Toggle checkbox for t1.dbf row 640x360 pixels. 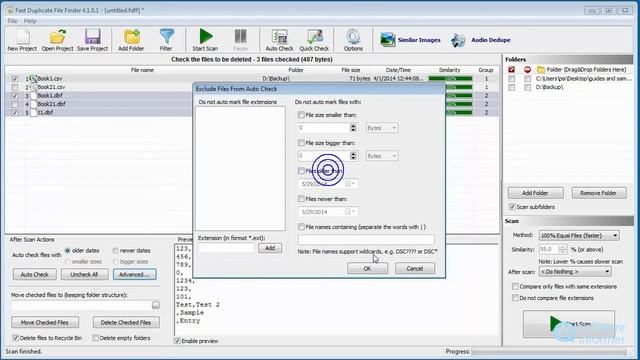point(15,113)
